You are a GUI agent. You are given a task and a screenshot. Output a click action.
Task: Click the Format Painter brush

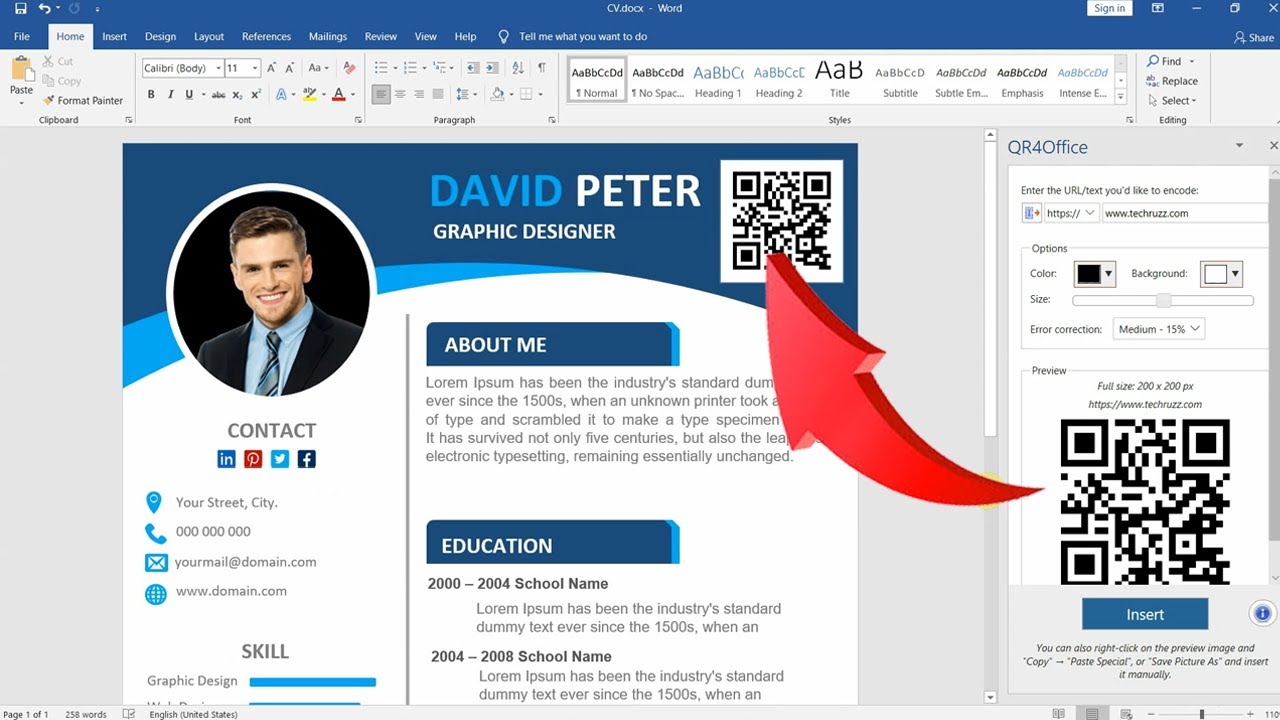(x=49, y=100)
